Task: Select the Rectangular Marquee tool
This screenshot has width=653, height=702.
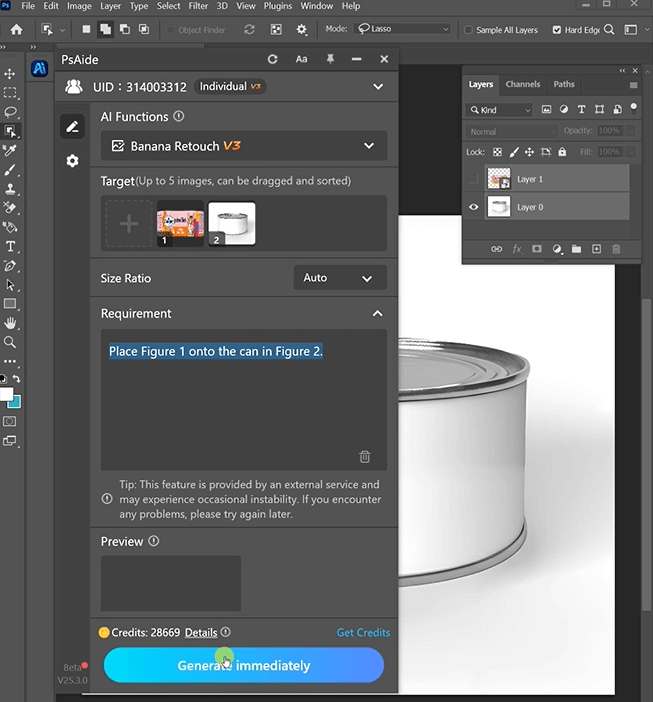Action: click(x=10, y=93)
